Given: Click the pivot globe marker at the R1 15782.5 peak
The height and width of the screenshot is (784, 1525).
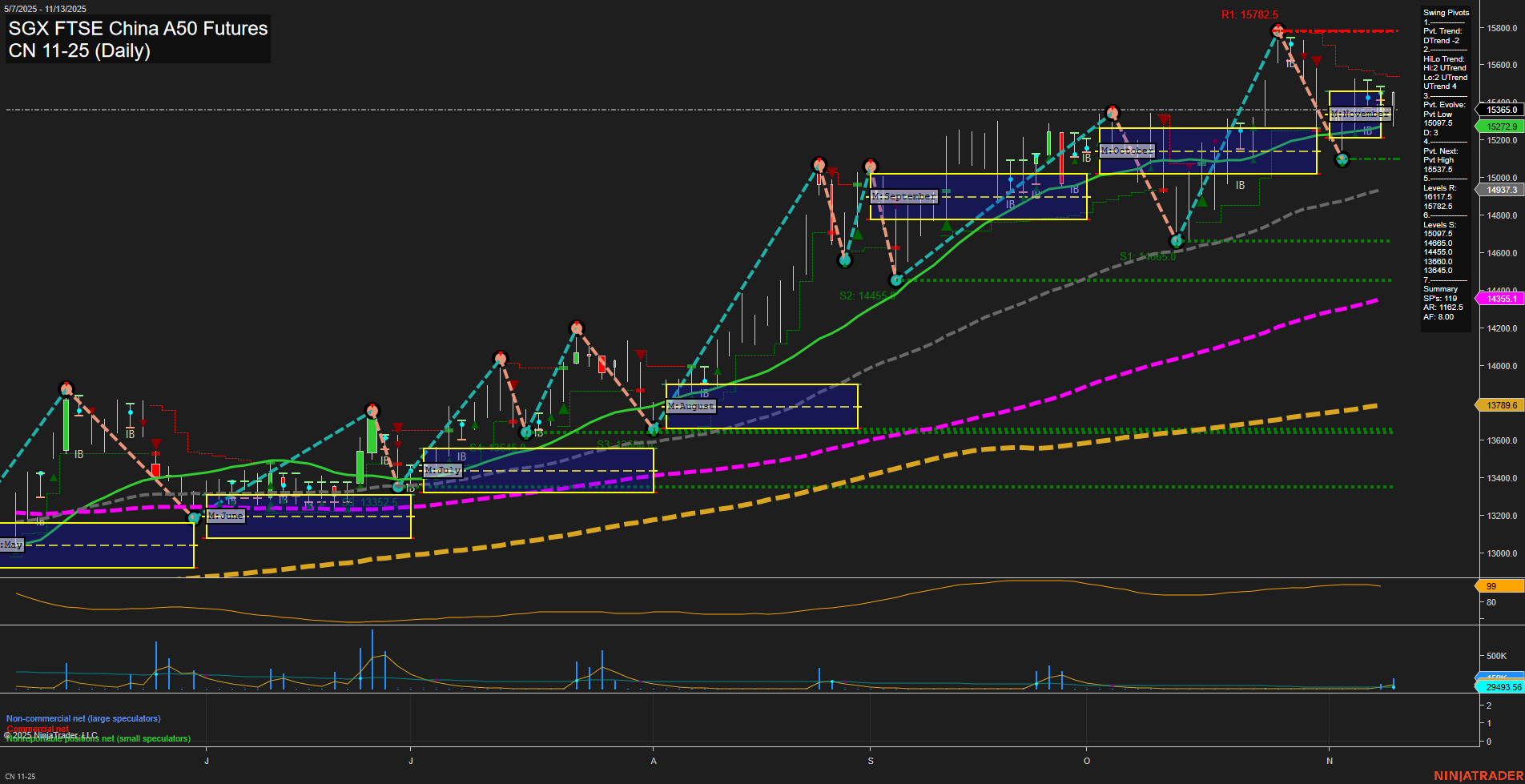Looking at the screenshot, I should pos(1278,30).
